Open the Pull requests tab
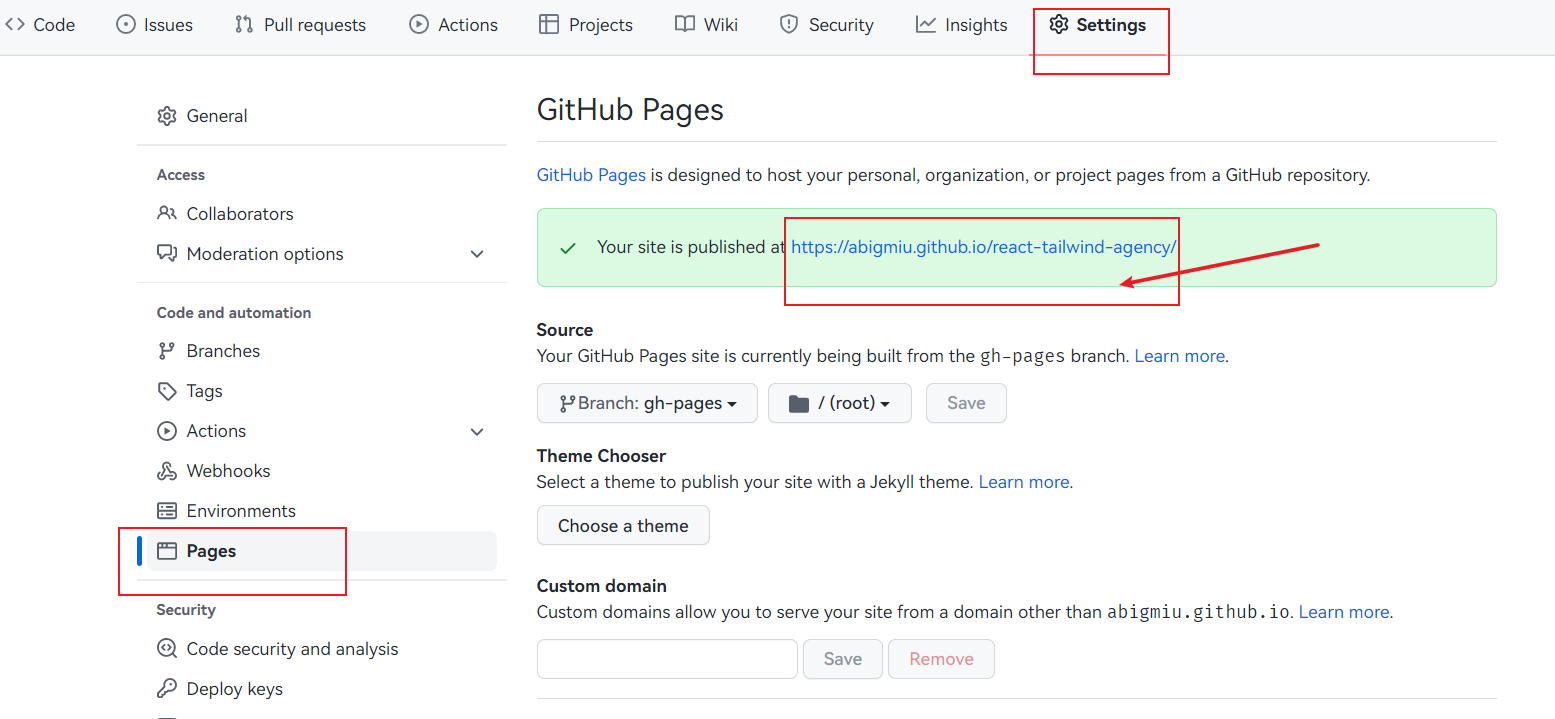Screen dimensions: 1555x719 (300, 25)
